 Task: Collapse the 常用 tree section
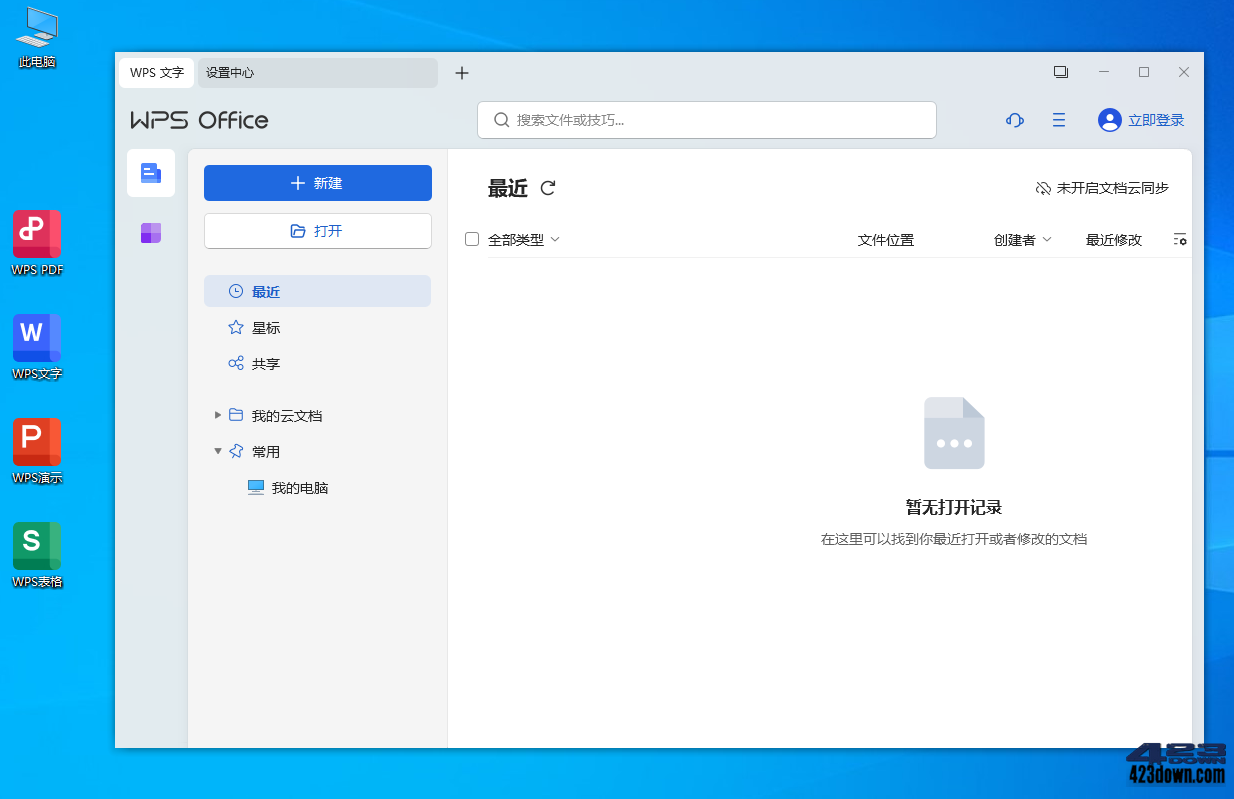click(x=218, y=451)
